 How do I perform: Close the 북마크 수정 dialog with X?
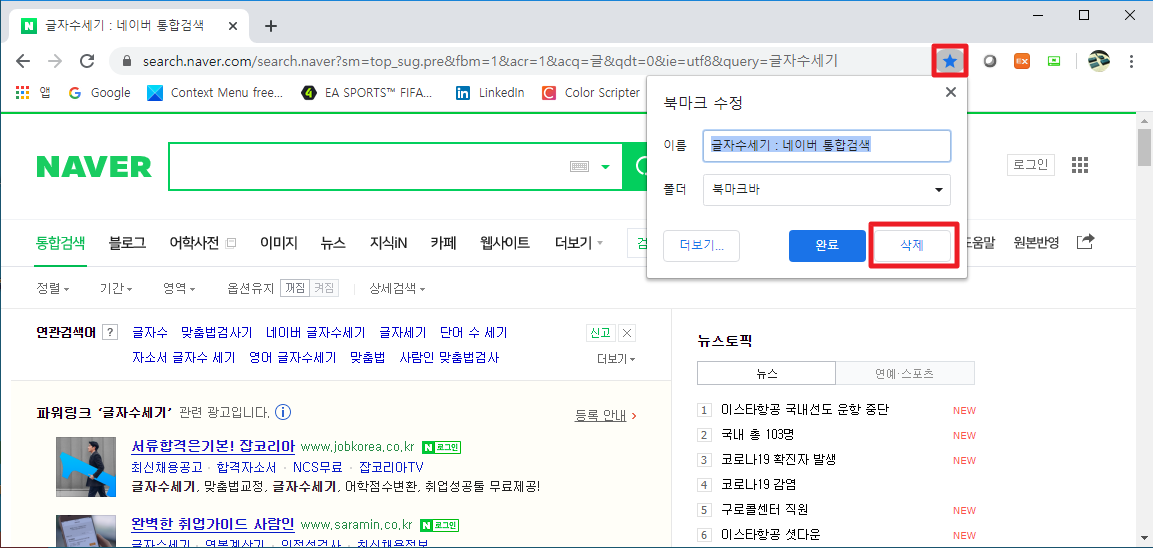click(950, 92)
